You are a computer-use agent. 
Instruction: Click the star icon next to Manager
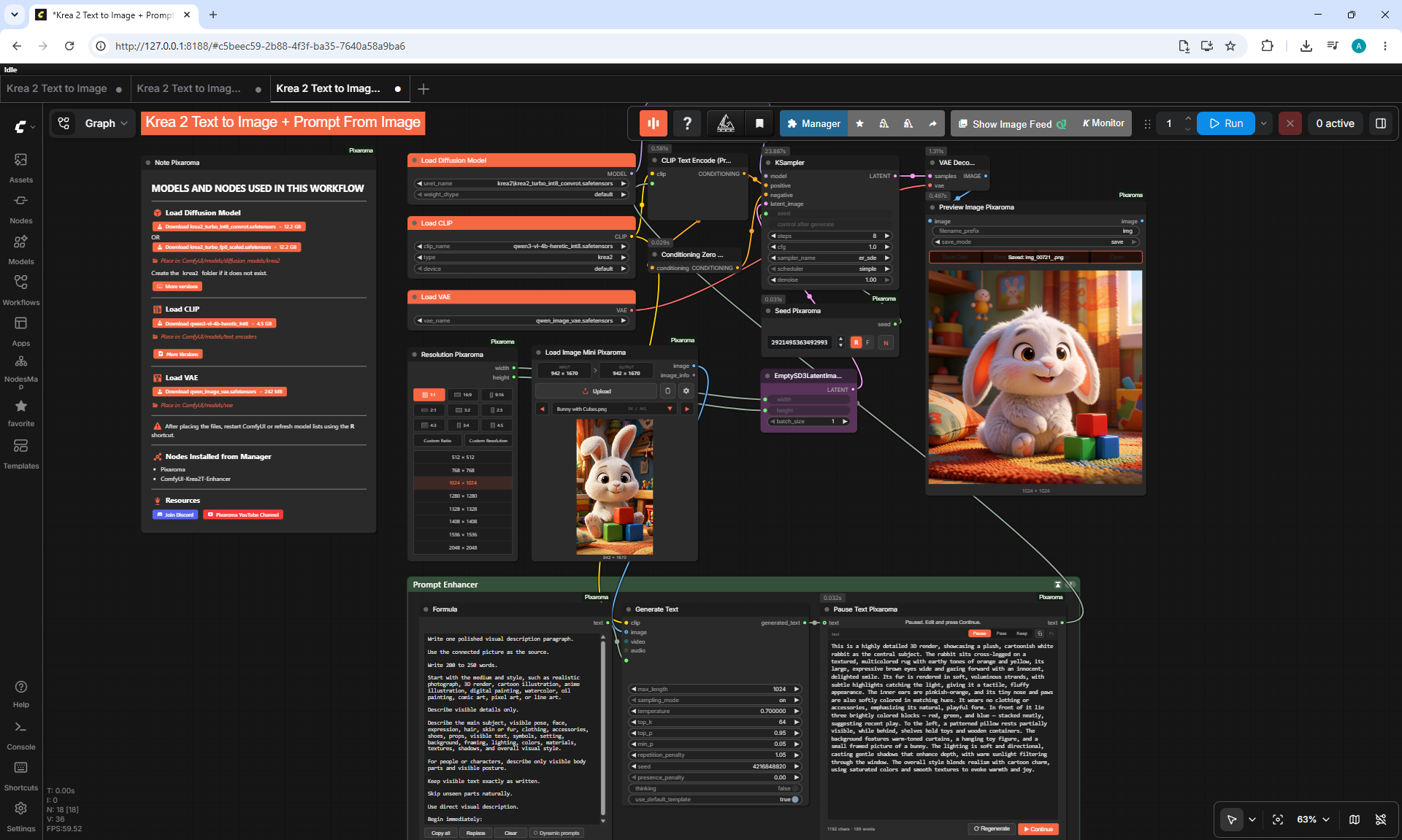[859, 123]
